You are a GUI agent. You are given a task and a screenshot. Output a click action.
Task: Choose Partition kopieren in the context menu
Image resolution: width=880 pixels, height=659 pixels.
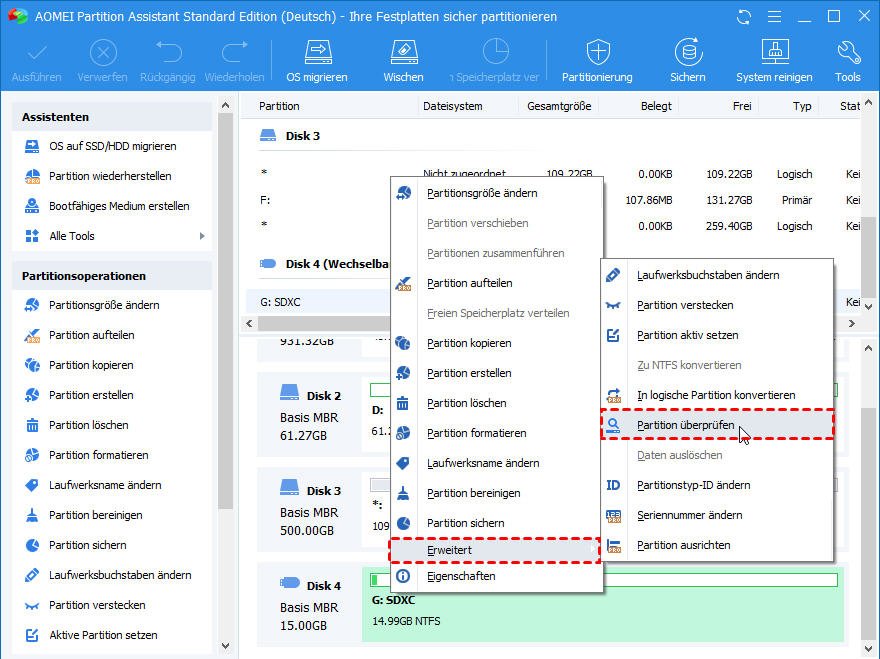(497, 343)
